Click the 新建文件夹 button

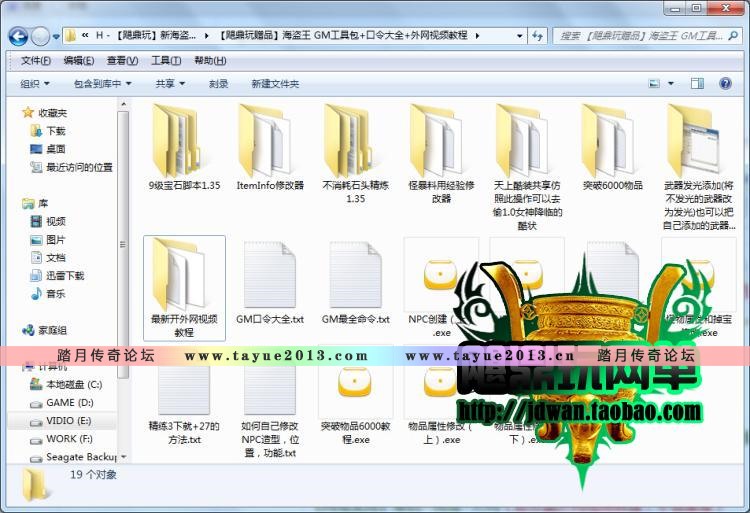click(x=275, y=84)
